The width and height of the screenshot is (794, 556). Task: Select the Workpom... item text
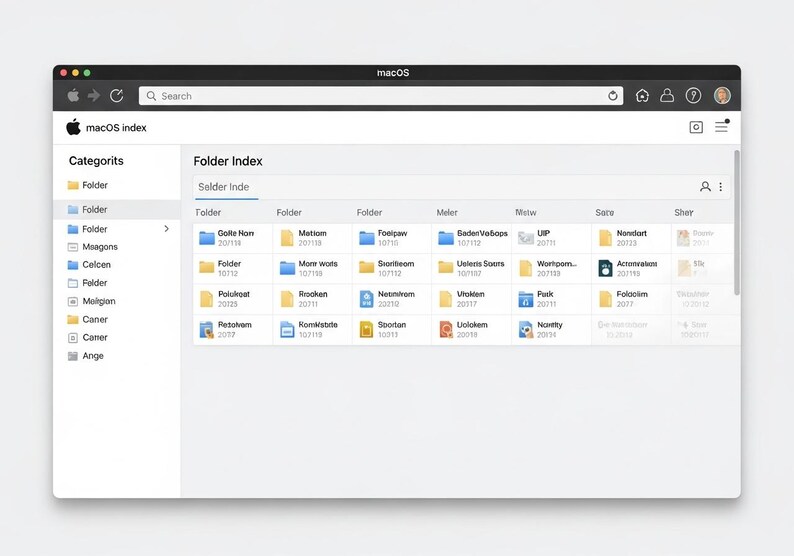pyautogui.click(x=557, y=264)
